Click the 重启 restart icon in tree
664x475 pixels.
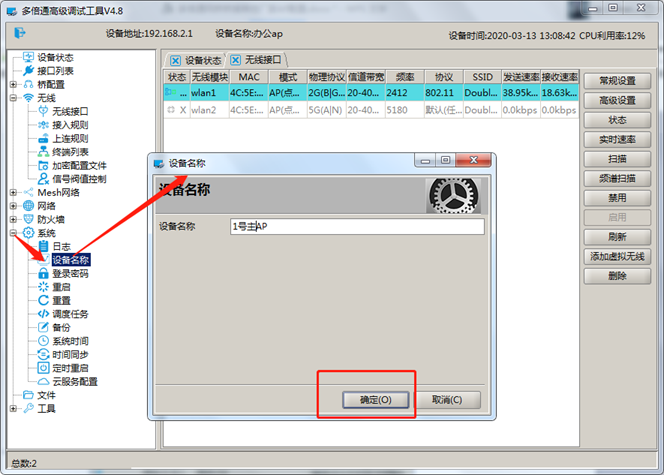pos(43,286)
